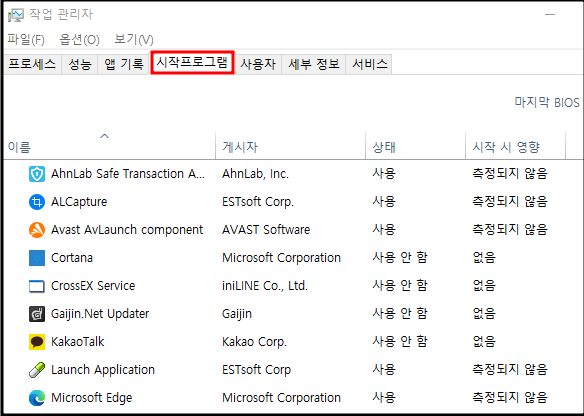
Task: Select the Microsoft Edge row name
Action: point(92,398)
